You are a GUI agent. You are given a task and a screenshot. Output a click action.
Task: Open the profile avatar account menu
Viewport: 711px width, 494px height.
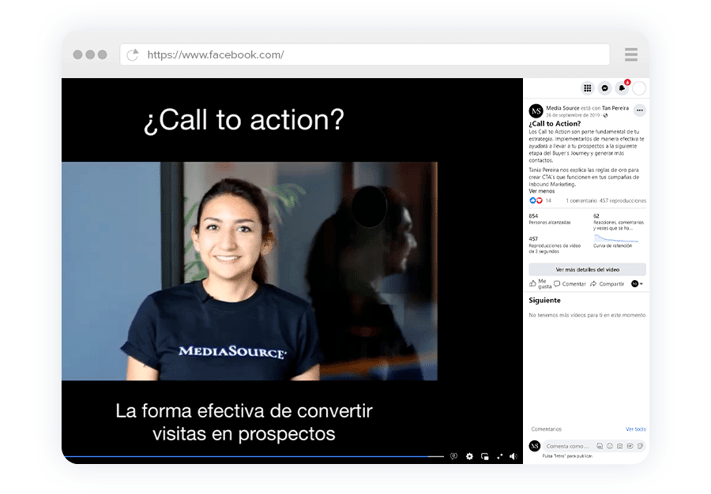pos(639,88)
